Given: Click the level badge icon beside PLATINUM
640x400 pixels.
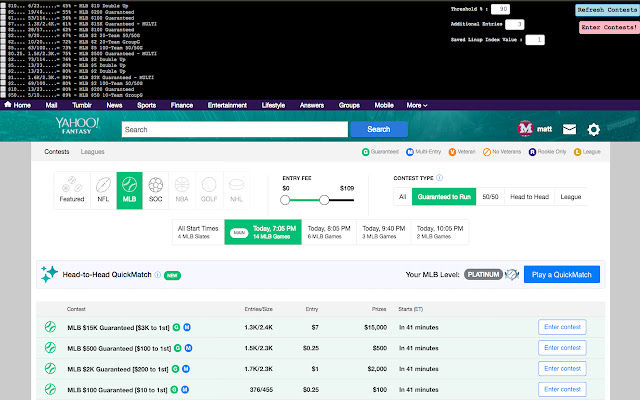Looking at the screenshot, I should [512, 274].
